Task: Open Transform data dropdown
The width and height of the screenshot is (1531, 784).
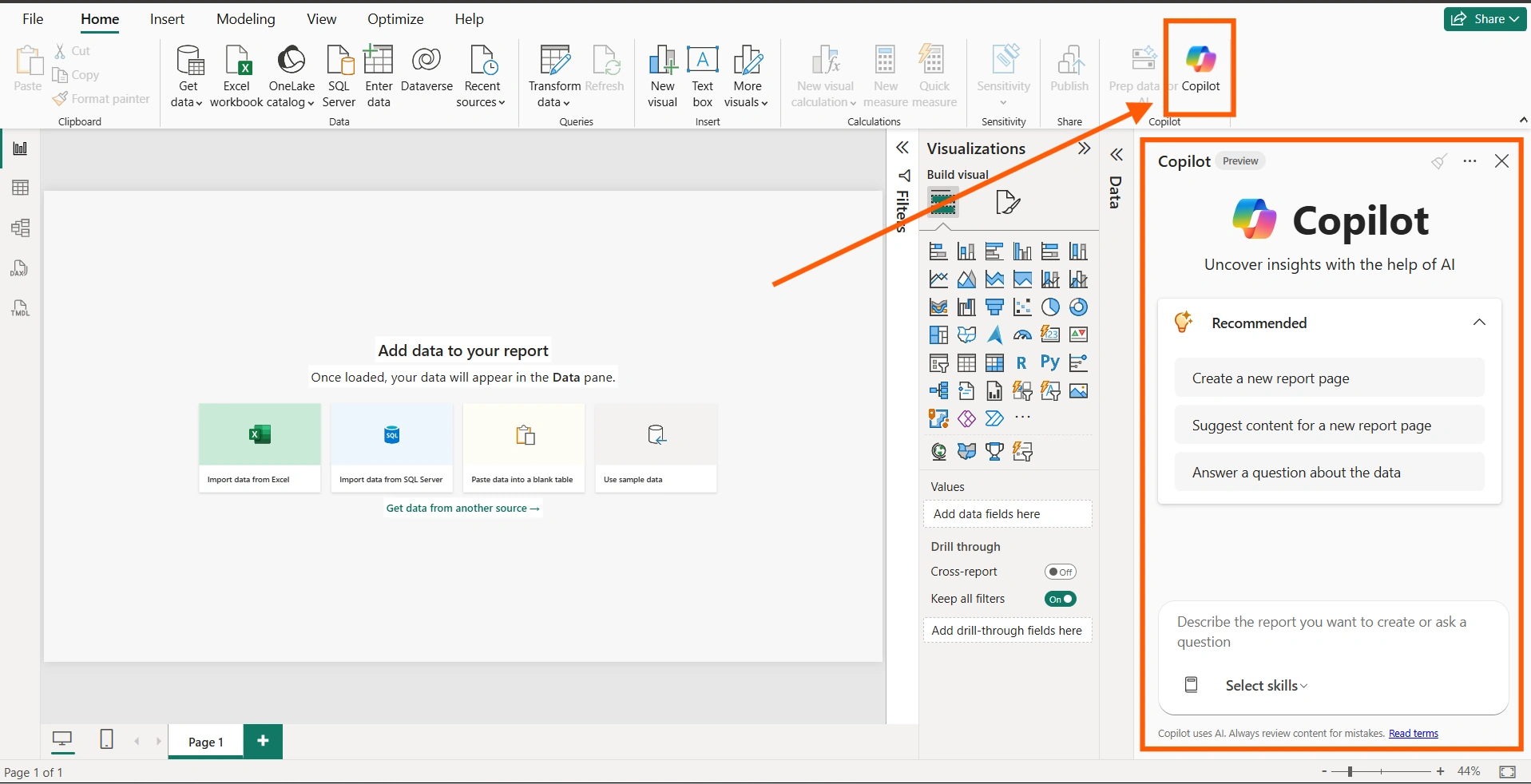Action: [554, 77]
